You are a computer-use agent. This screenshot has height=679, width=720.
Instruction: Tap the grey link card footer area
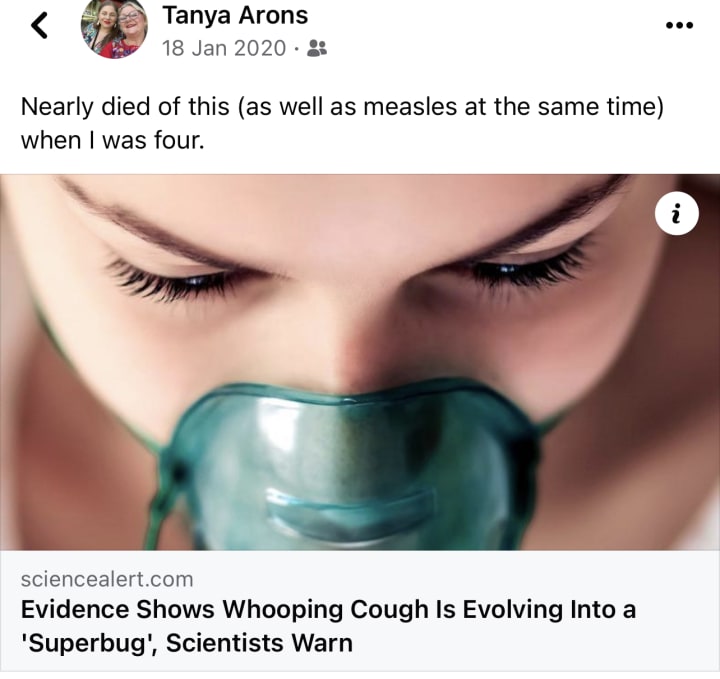tap(360, 611)
